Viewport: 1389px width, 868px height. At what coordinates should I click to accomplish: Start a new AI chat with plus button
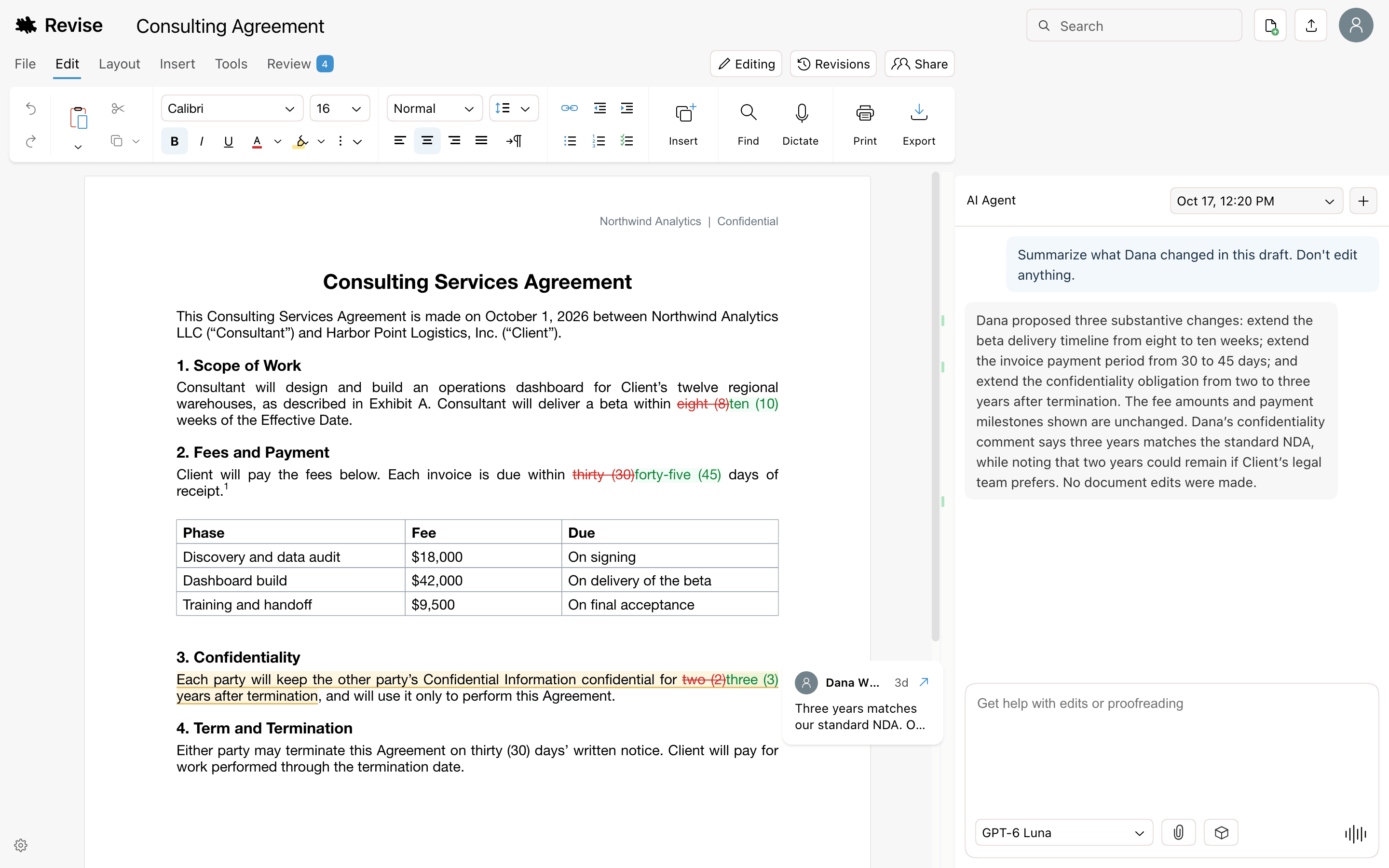coord(1363,201)
